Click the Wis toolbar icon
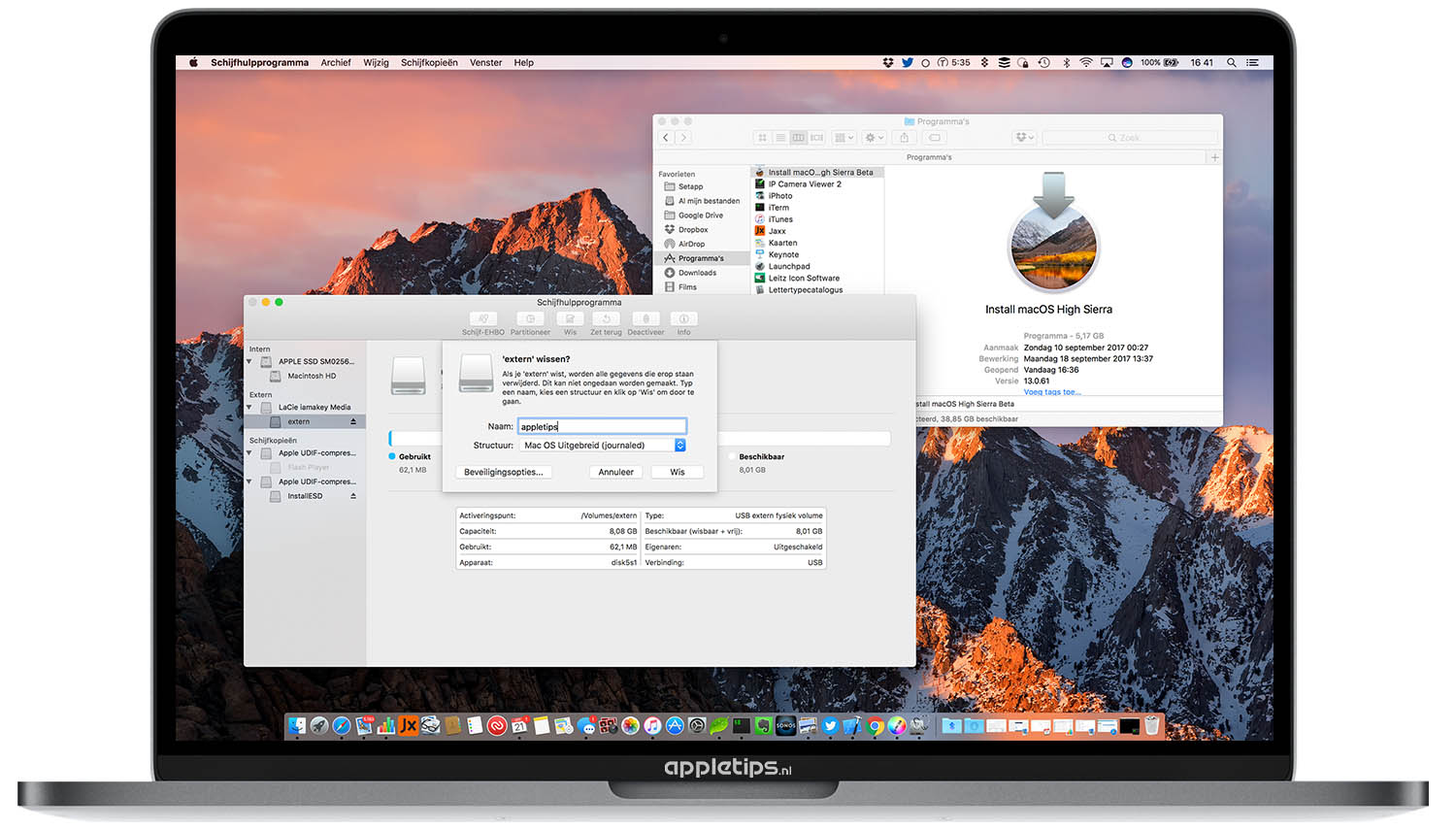 point(570,318)
